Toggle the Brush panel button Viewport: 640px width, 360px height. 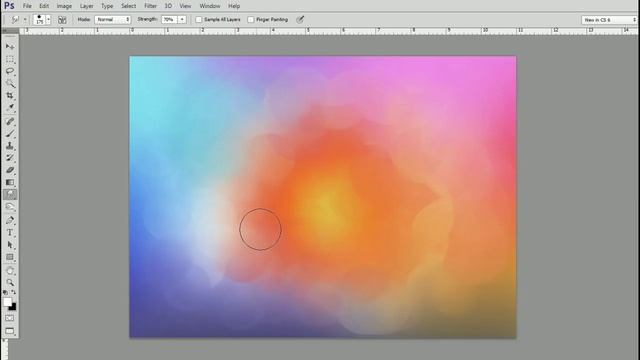62,20
